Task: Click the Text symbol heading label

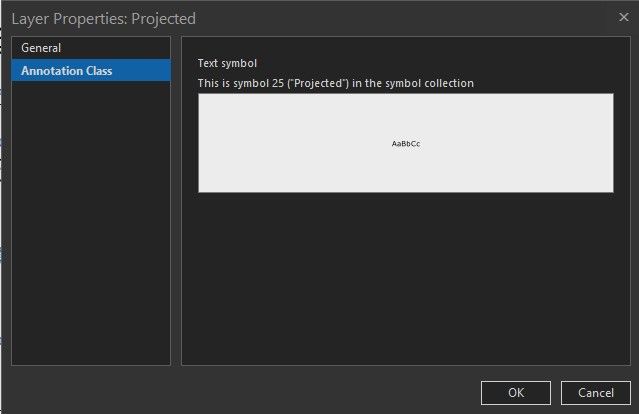Action: [x=227, y=64]
